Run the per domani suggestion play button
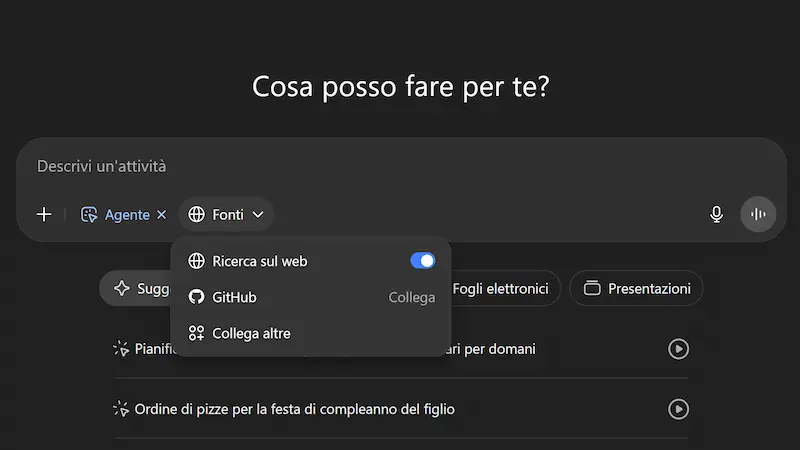 (x=678, y=349)
